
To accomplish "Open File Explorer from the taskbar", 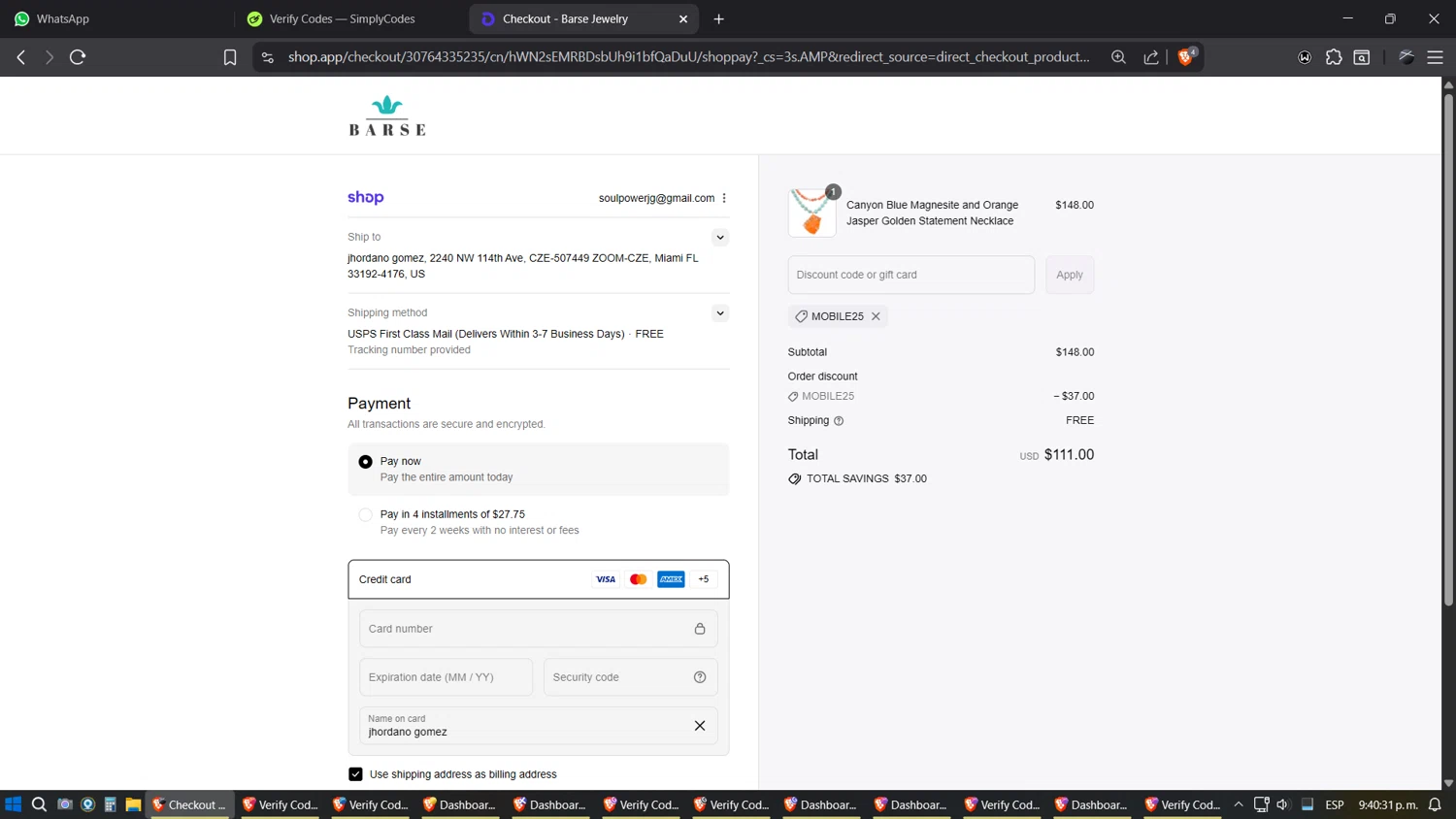I will [x=133, y=804].
